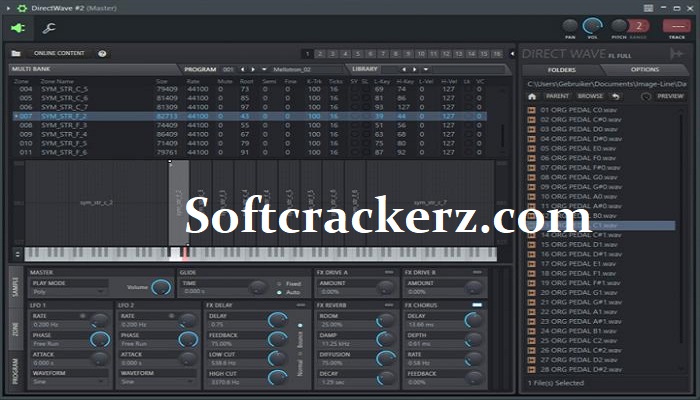Click the green plugin plug icon
Screen dimensions: 700x400
[18, 28]
